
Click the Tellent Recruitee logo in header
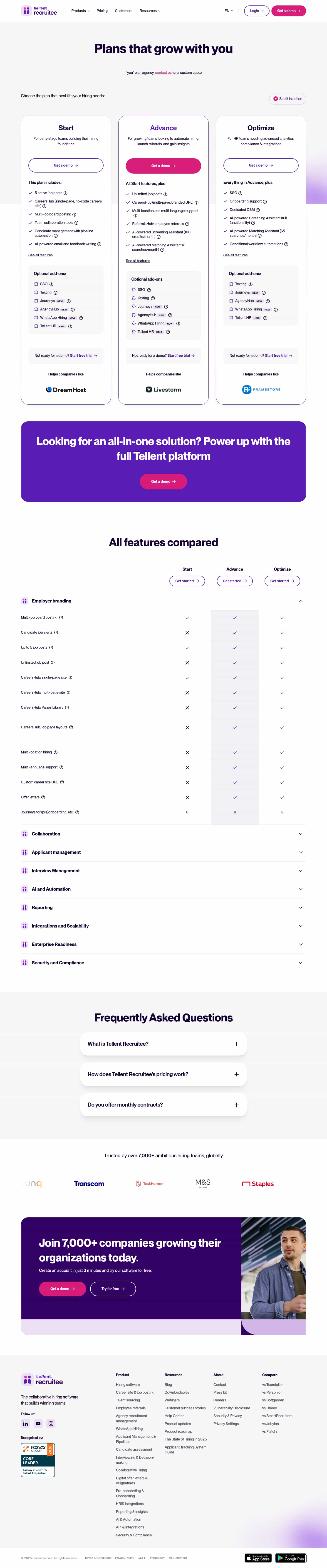pyautogui.click(x=40, y=10)
